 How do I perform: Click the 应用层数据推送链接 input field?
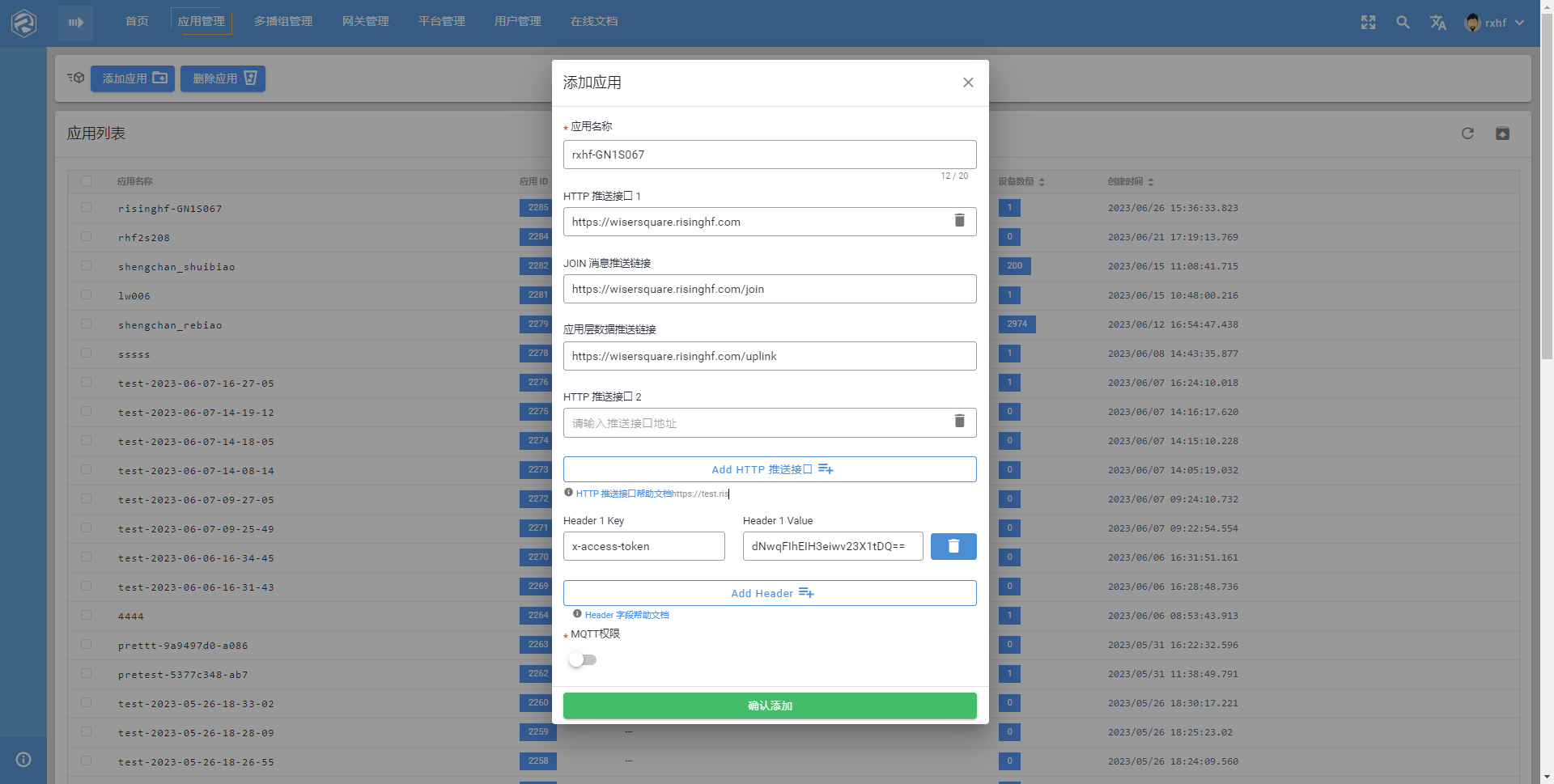click(769, 356)
